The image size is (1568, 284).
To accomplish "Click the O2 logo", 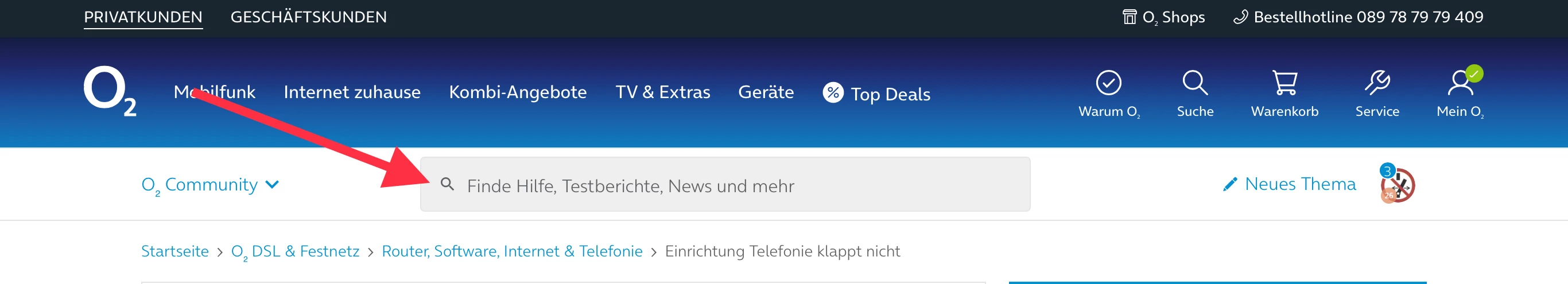I will coord(110,91).
